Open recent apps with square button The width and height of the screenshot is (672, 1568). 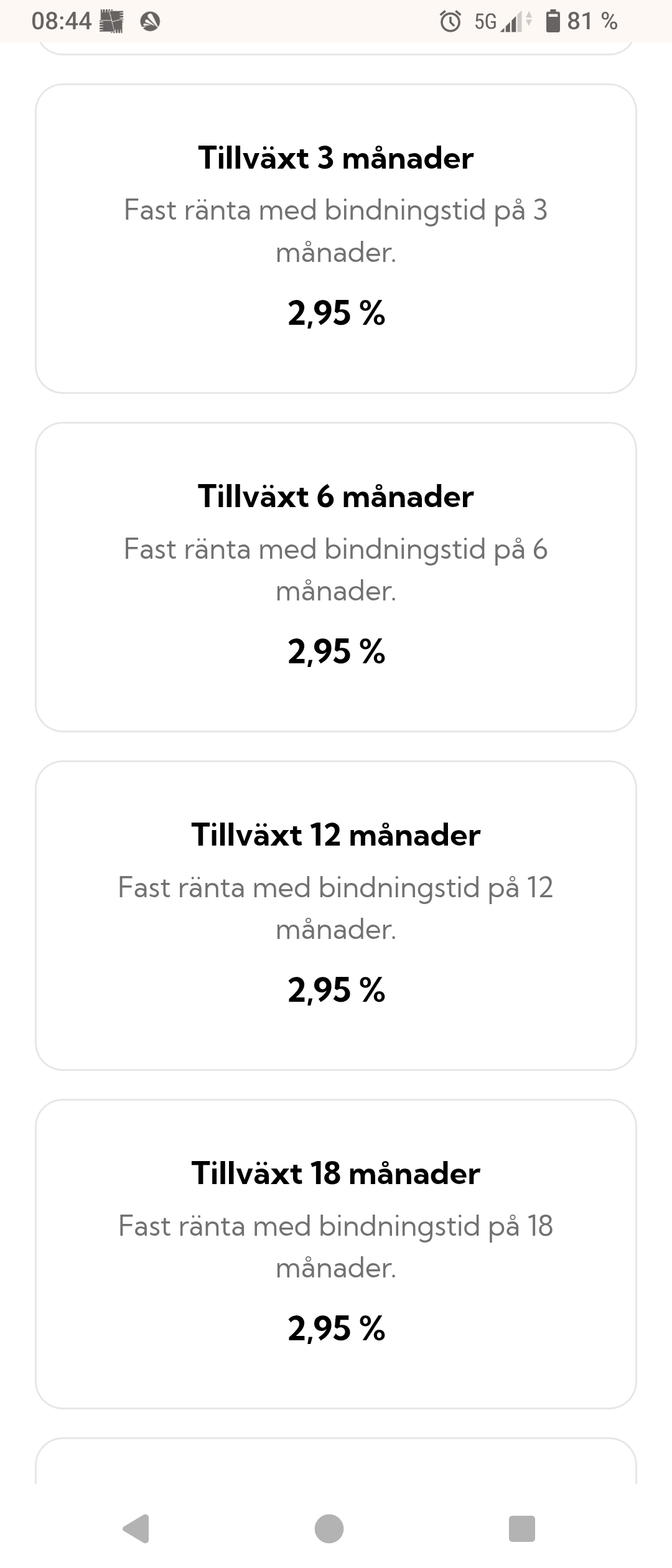click(521, 1528)
